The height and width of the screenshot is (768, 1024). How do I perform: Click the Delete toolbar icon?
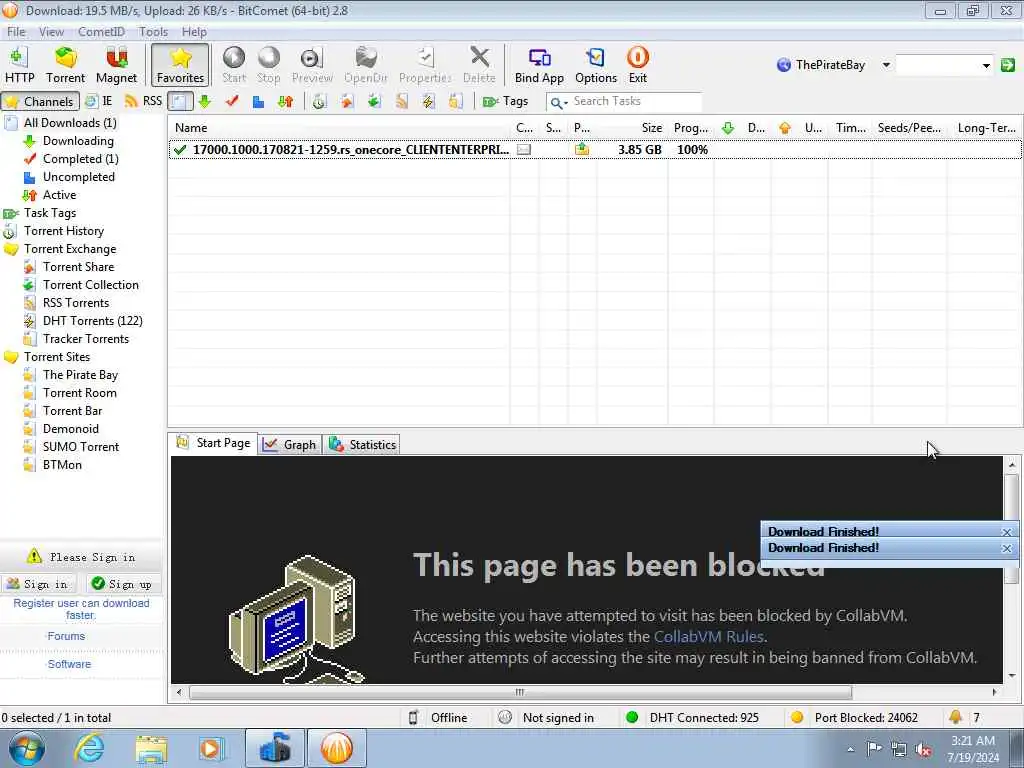479,65
